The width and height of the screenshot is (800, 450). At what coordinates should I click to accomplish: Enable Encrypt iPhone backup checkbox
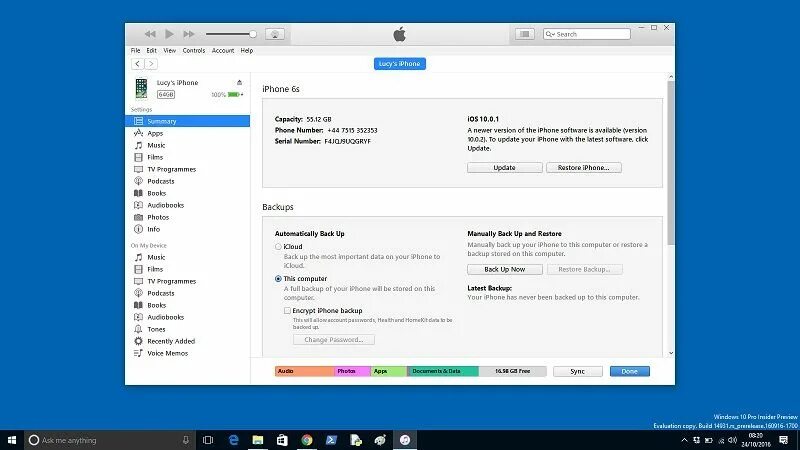(x=287, y=310)
